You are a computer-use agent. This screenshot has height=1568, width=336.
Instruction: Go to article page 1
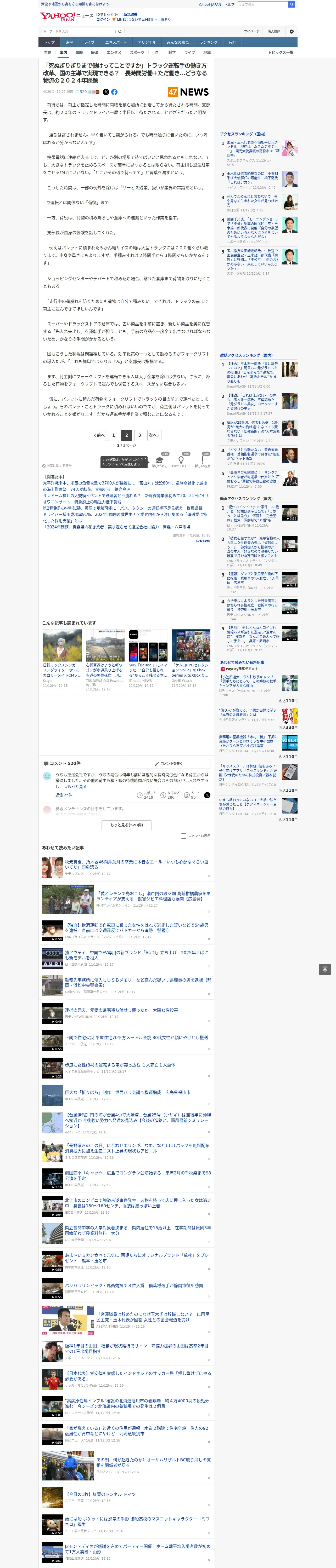[x=113, y=435]
